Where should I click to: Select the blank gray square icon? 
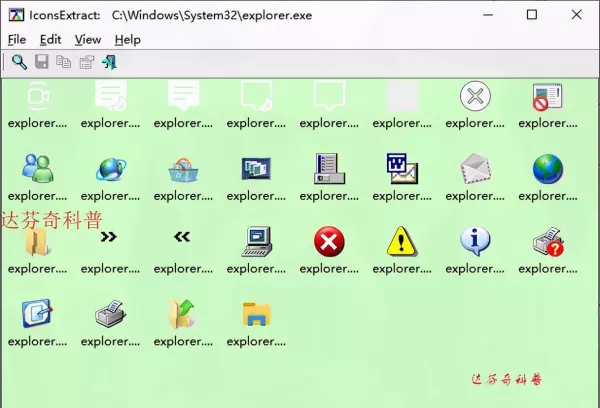tap(402, 96)
